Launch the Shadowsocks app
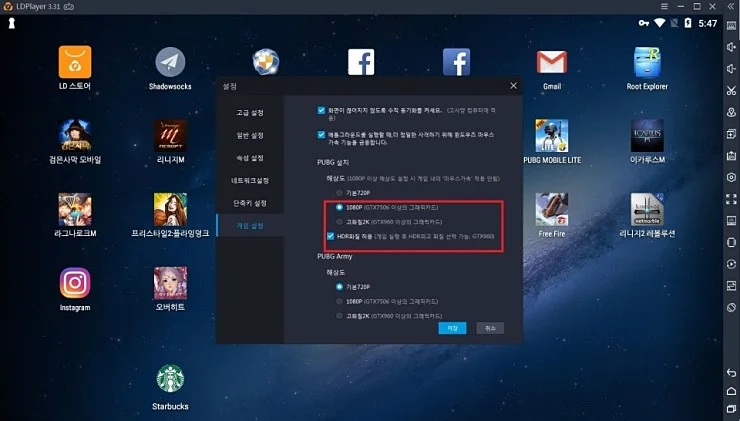Viewport: 740px width, 421px height. [x=170, y=62]
